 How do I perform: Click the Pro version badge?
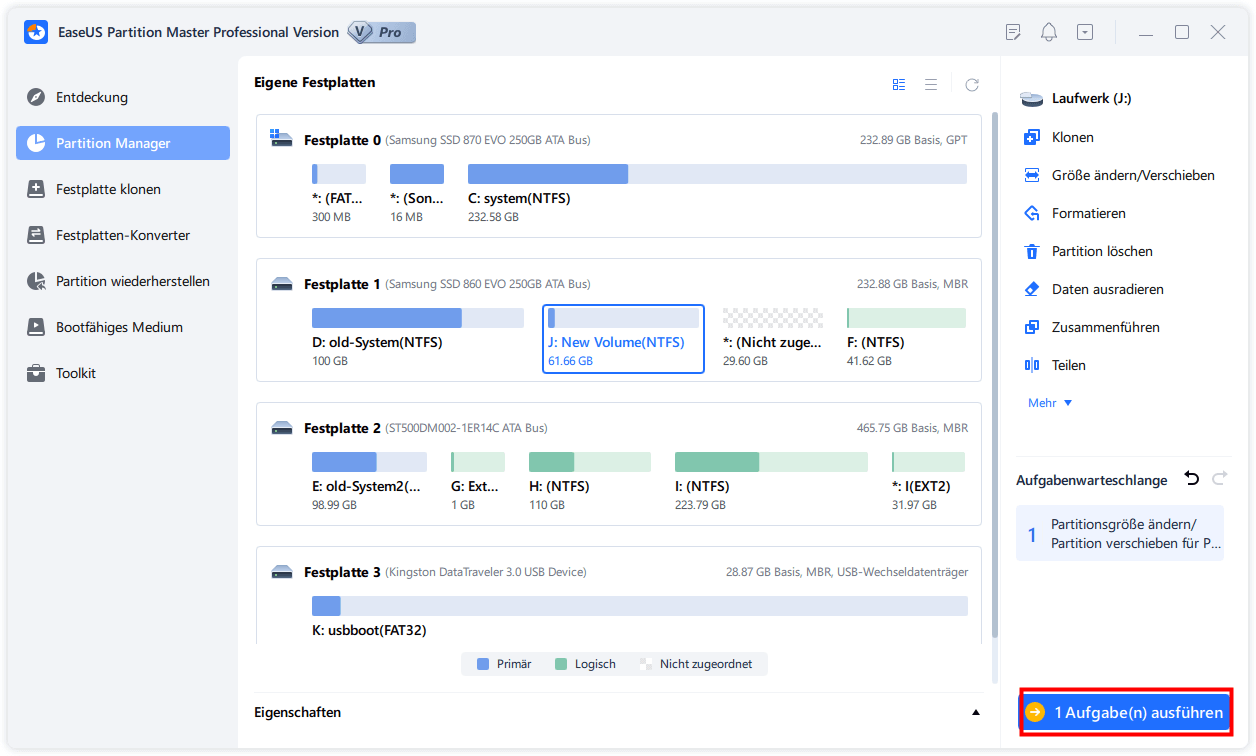[382, 32]
